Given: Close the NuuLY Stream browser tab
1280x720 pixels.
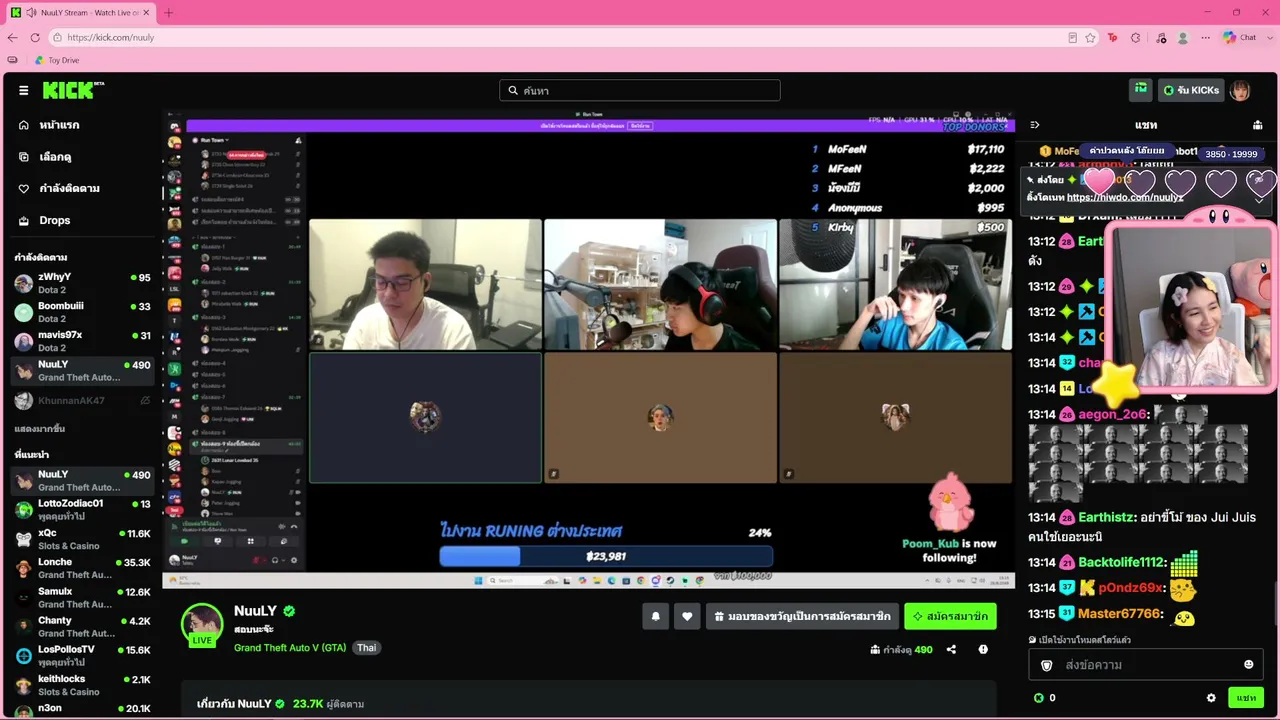Looking at the screenshot, I should pyautogui.click(x=146, y=13).
